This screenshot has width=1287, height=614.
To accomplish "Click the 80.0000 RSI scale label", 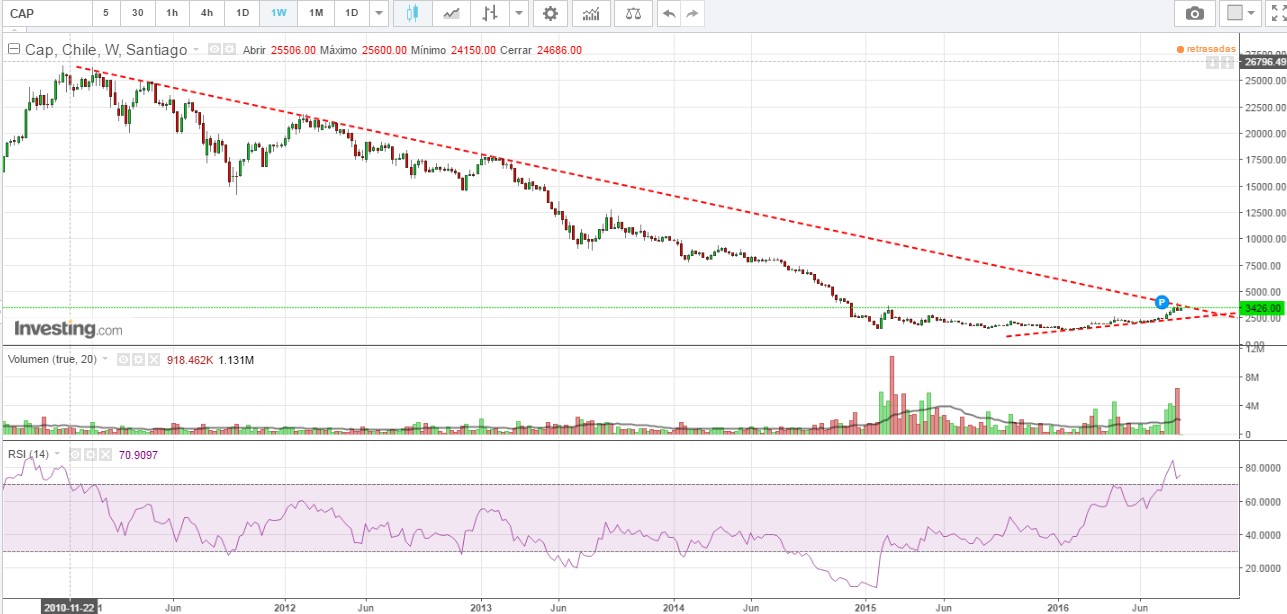I will pos(1264,468).
